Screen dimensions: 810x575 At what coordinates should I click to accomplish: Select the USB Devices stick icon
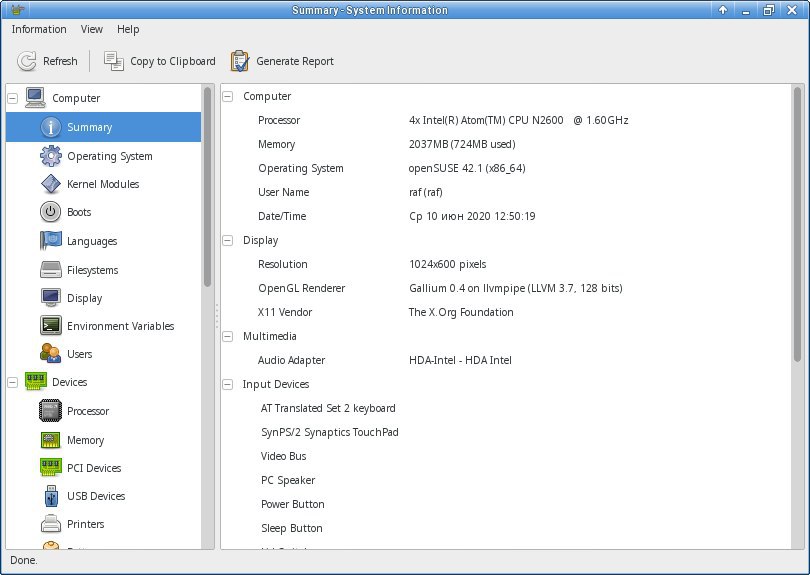(51, 496)
